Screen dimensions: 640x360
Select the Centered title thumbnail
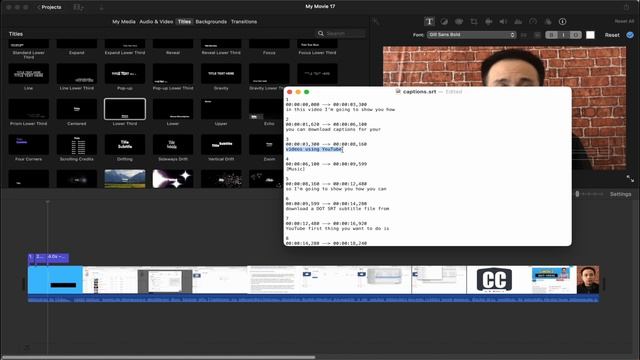(x=77, y=109)
